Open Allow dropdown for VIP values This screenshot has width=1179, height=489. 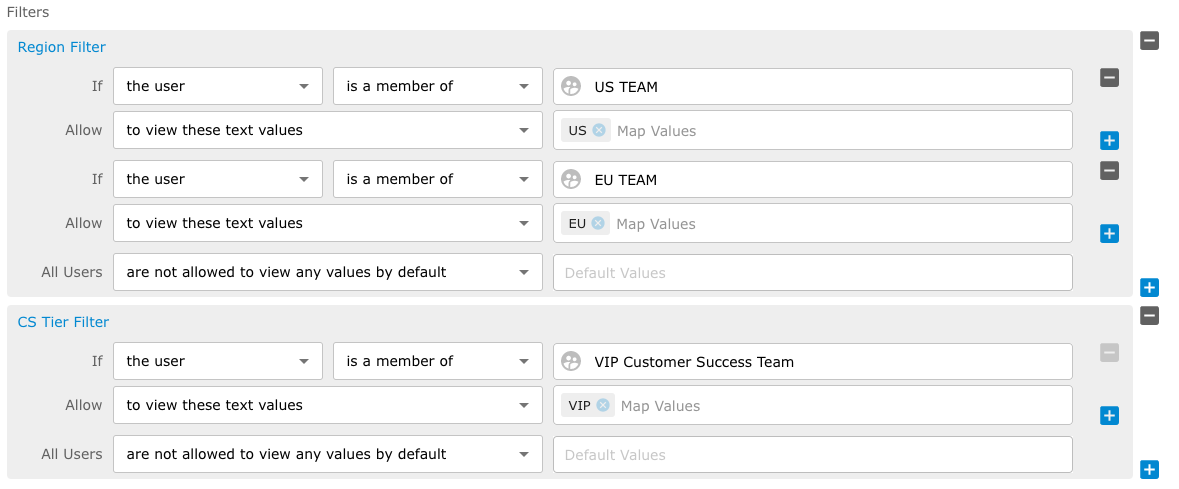328,405
